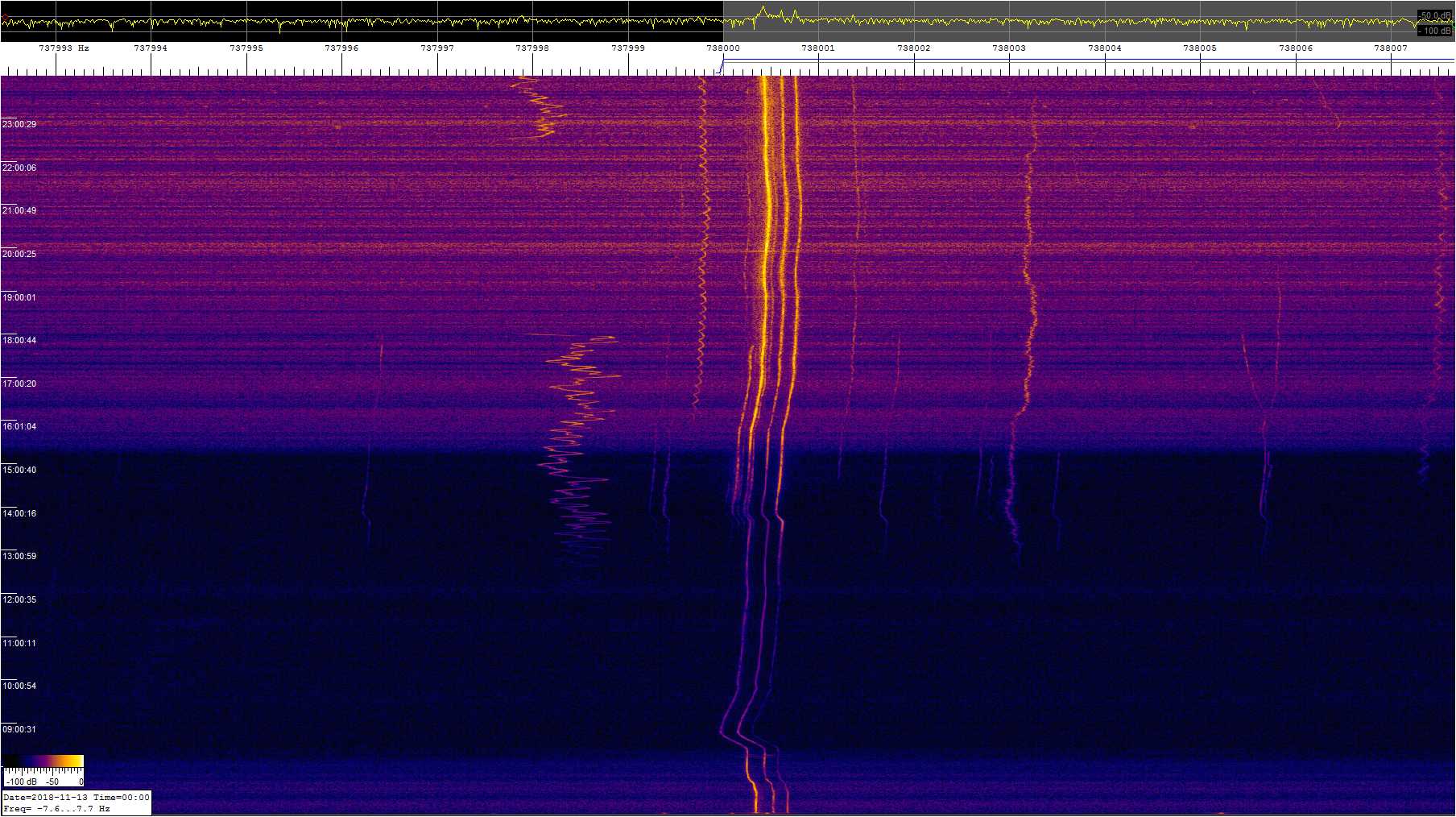Click the 23:00:29 time marker
The width and height of the screenshot is (1456, 817).
point(19,124)
